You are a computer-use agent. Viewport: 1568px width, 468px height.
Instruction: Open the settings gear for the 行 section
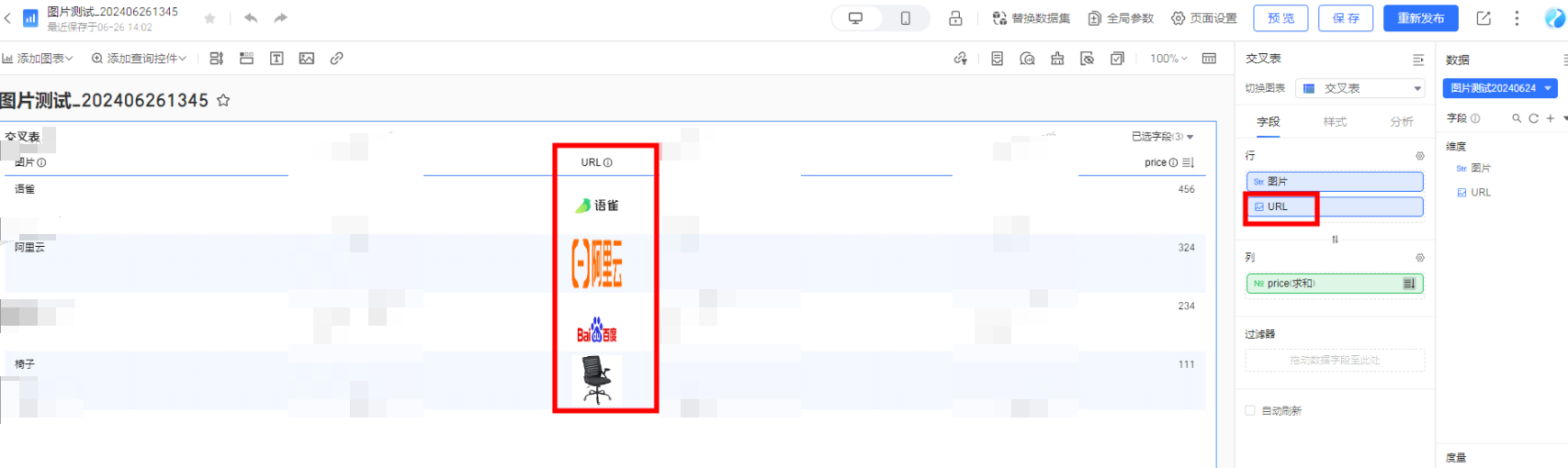pyautogui.click(x=1419, y=156)
